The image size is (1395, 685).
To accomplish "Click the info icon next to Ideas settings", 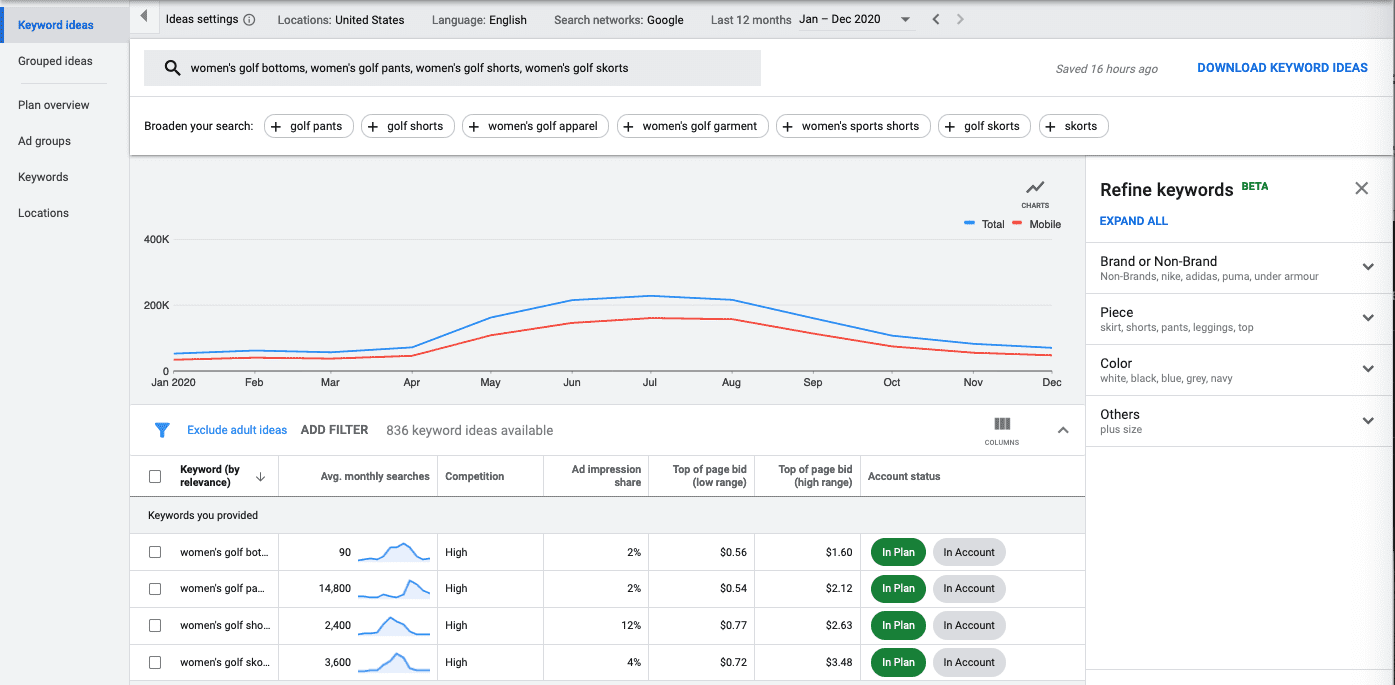I will tap(248, 18).
